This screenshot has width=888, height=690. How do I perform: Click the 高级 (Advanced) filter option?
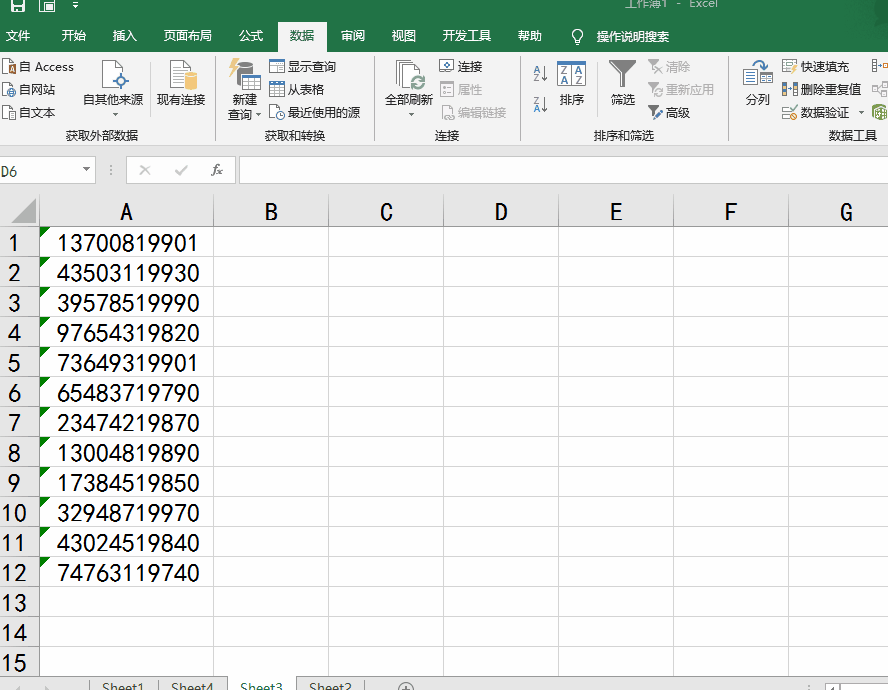(681, 113)
